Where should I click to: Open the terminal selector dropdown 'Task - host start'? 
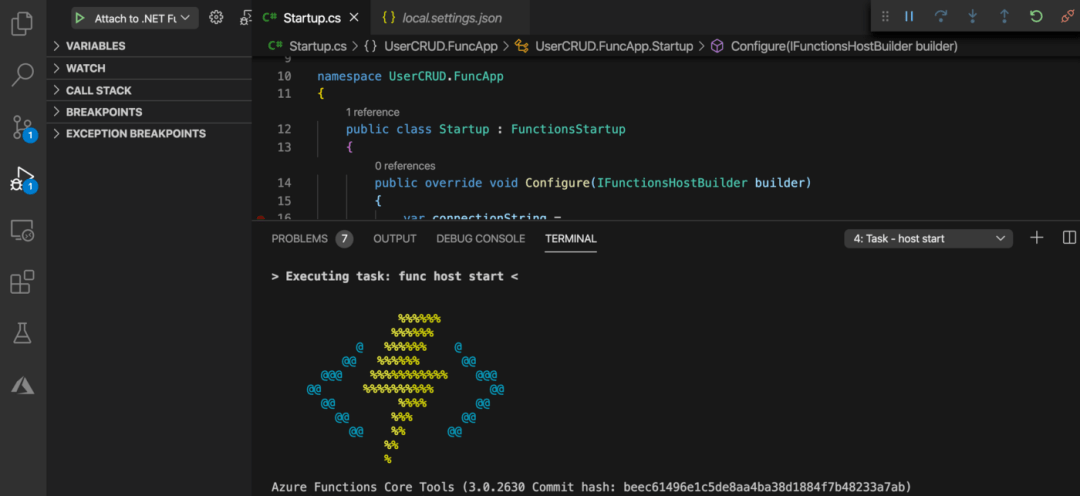(928, 239)
